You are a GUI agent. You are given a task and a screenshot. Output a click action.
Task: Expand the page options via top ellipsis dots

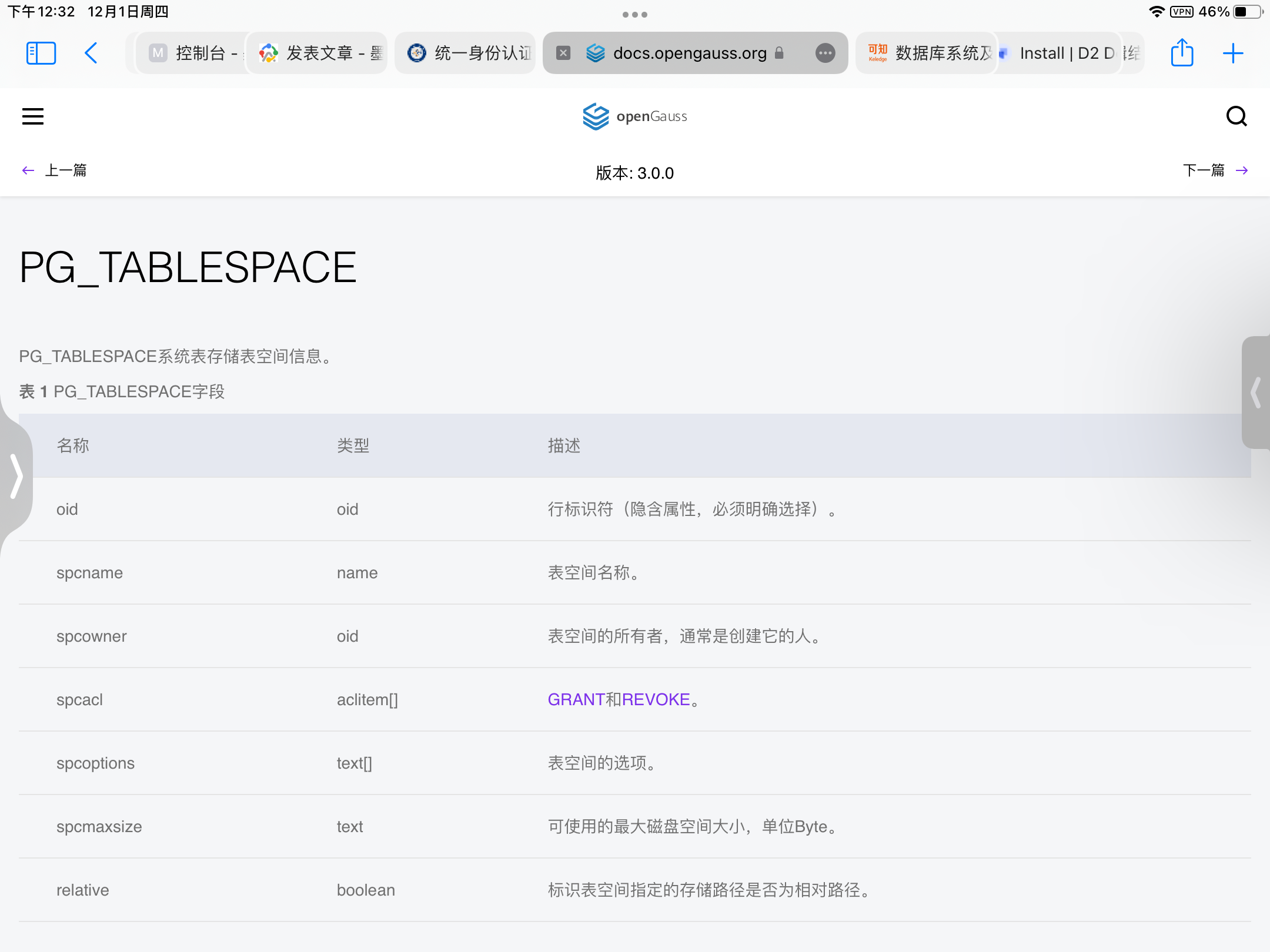tap(635, 15)
